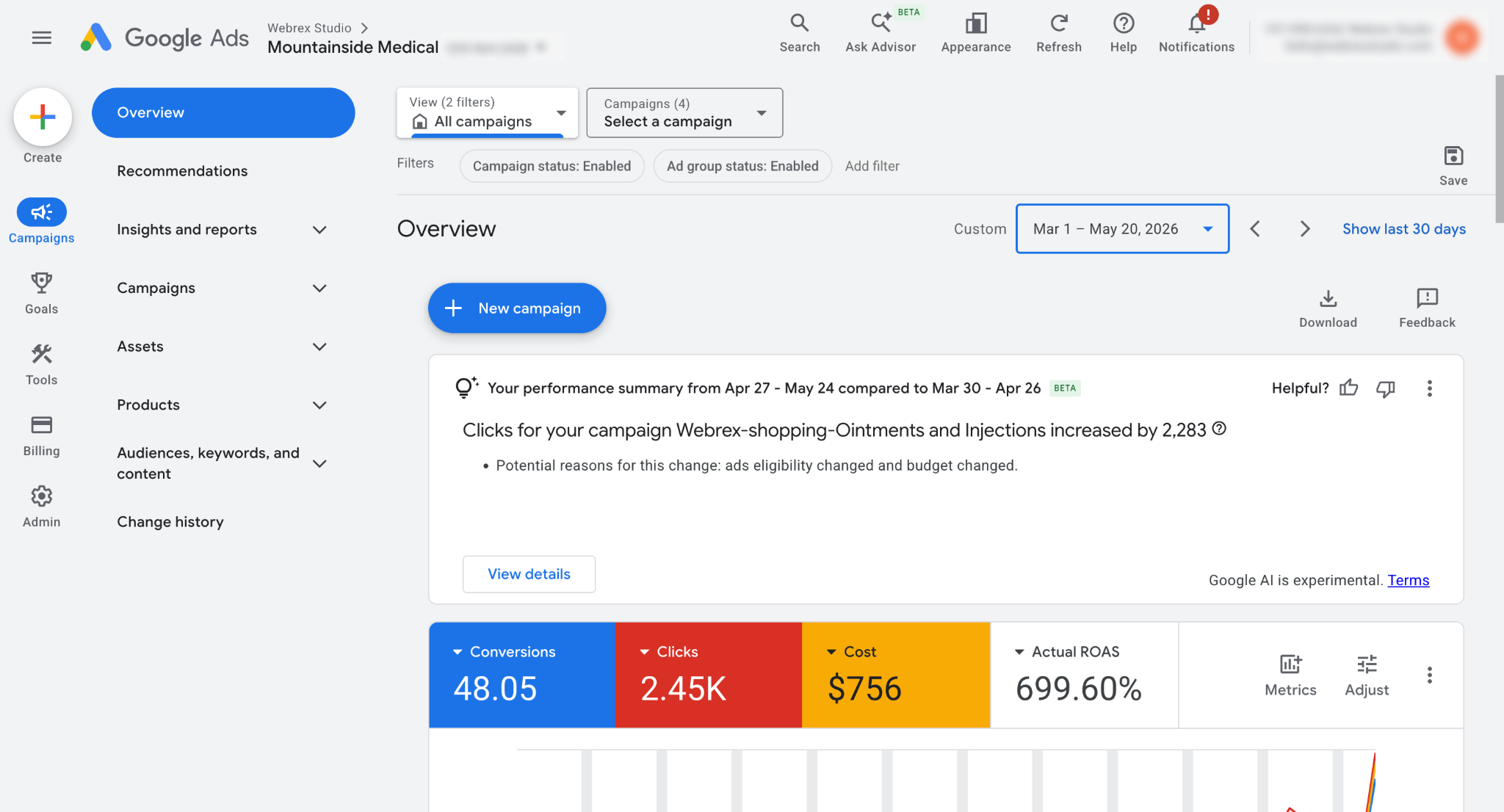Screen dimensions: 1504x812
Task: Go to next date range
Action: [1304, 229]
